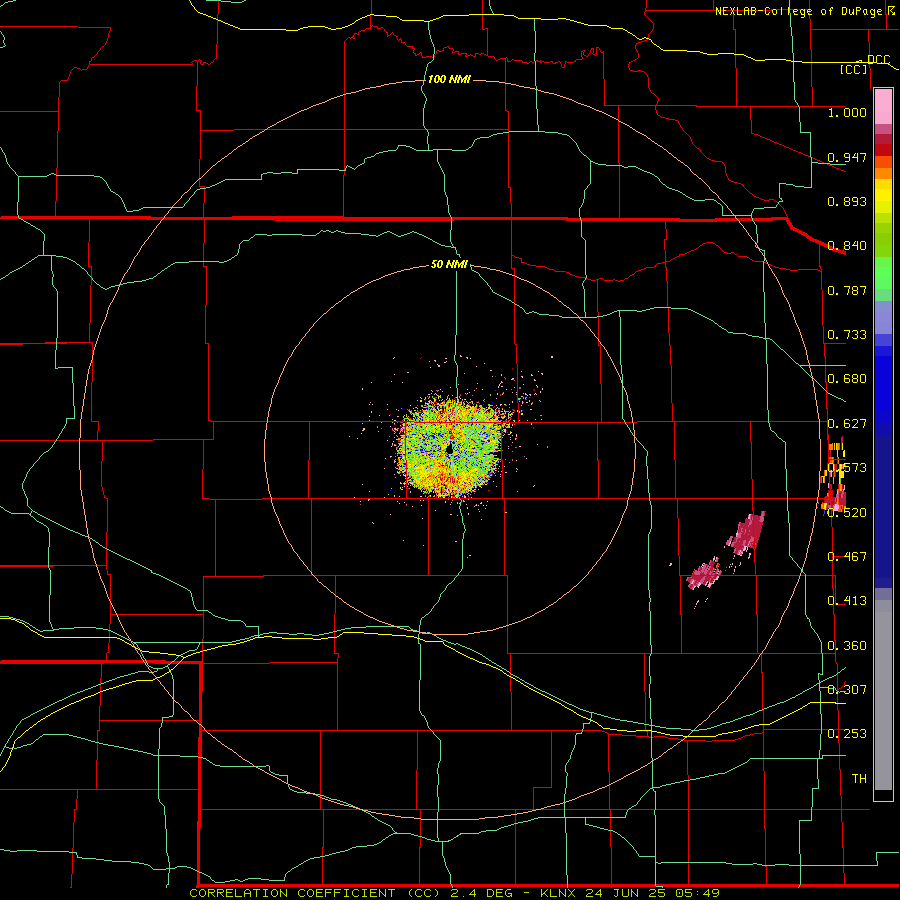Click the DCC product label
900x900 pixels.
(878, 60)
